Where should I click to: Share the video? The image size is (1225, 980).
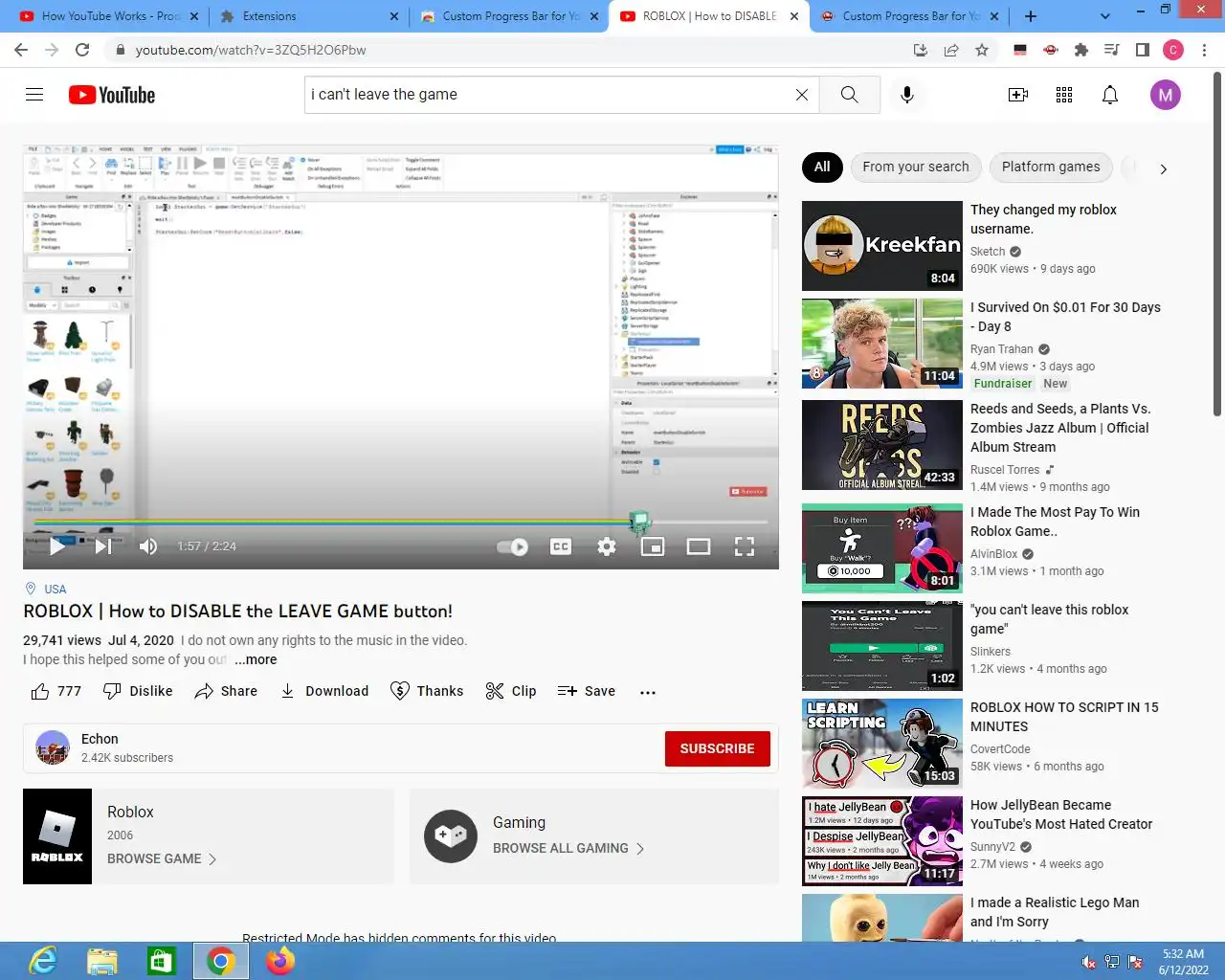pos(226,691)
